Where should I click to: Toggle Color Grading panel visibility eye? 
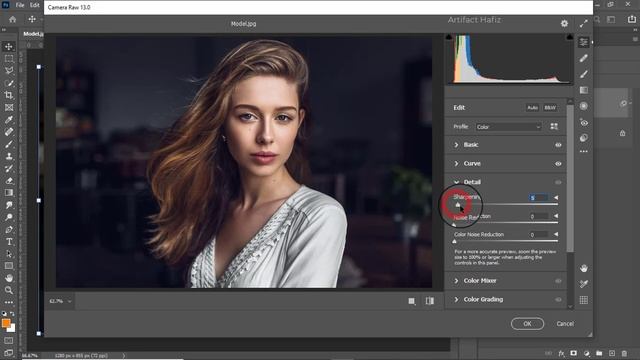(558, 300)
